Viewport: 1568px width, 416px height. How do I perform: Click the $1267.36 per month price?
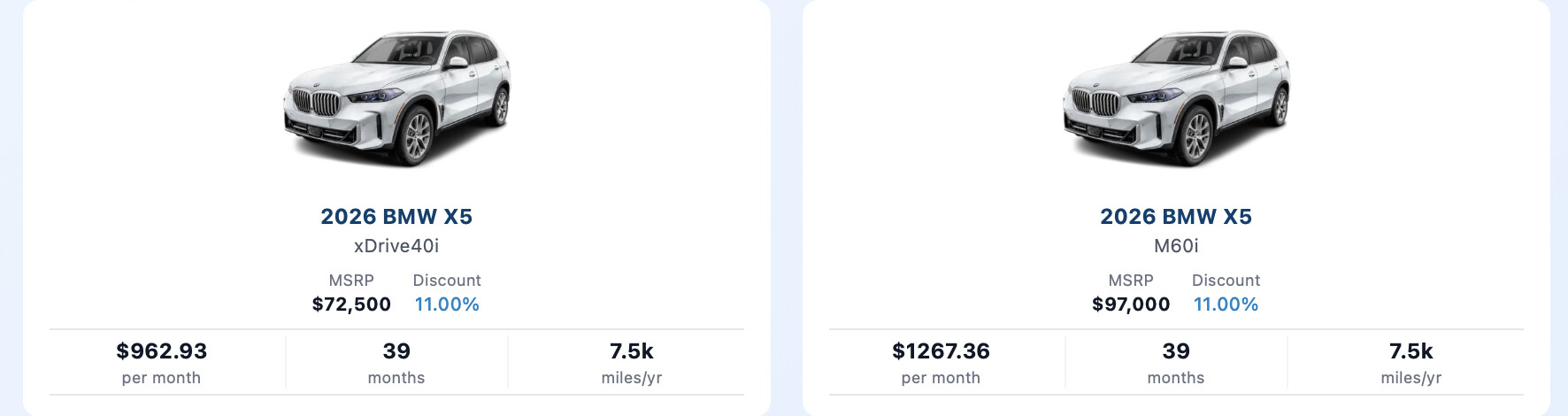(x=941, y=351)
